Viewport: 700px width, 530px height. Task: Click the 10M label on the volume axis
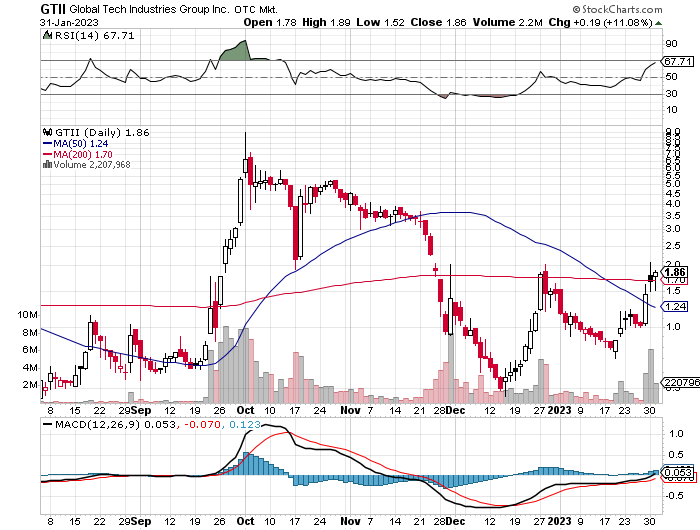pyautogui.click(x=27, y=315)
